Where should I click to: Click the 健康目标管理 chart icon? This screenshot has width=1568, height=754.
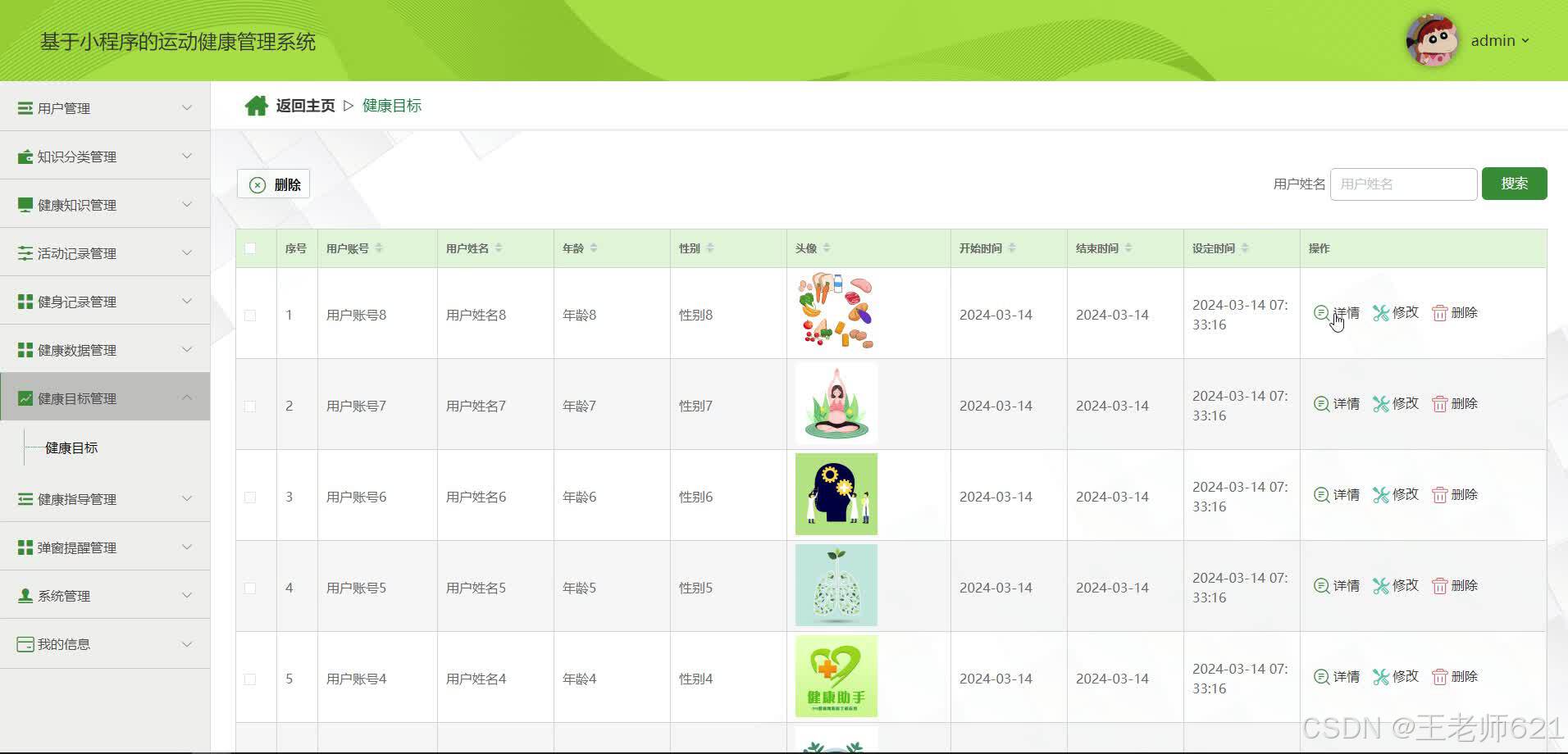click(25, 398)
